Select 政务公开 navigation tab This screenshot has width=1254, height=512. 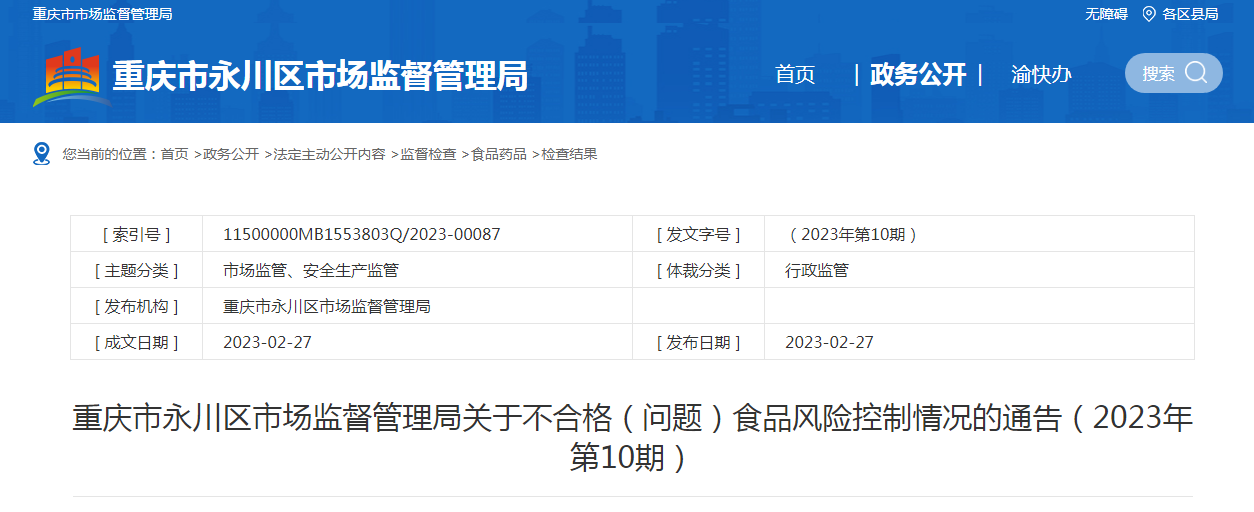pyautogui.click(x=918, y=74)
